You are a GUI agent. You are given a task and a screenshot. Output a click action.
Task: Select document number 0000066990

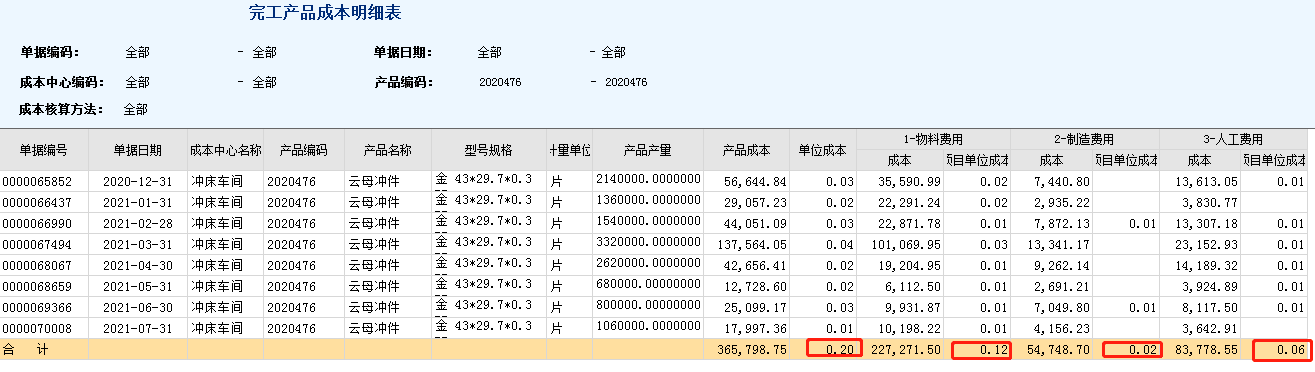[37, 223]
